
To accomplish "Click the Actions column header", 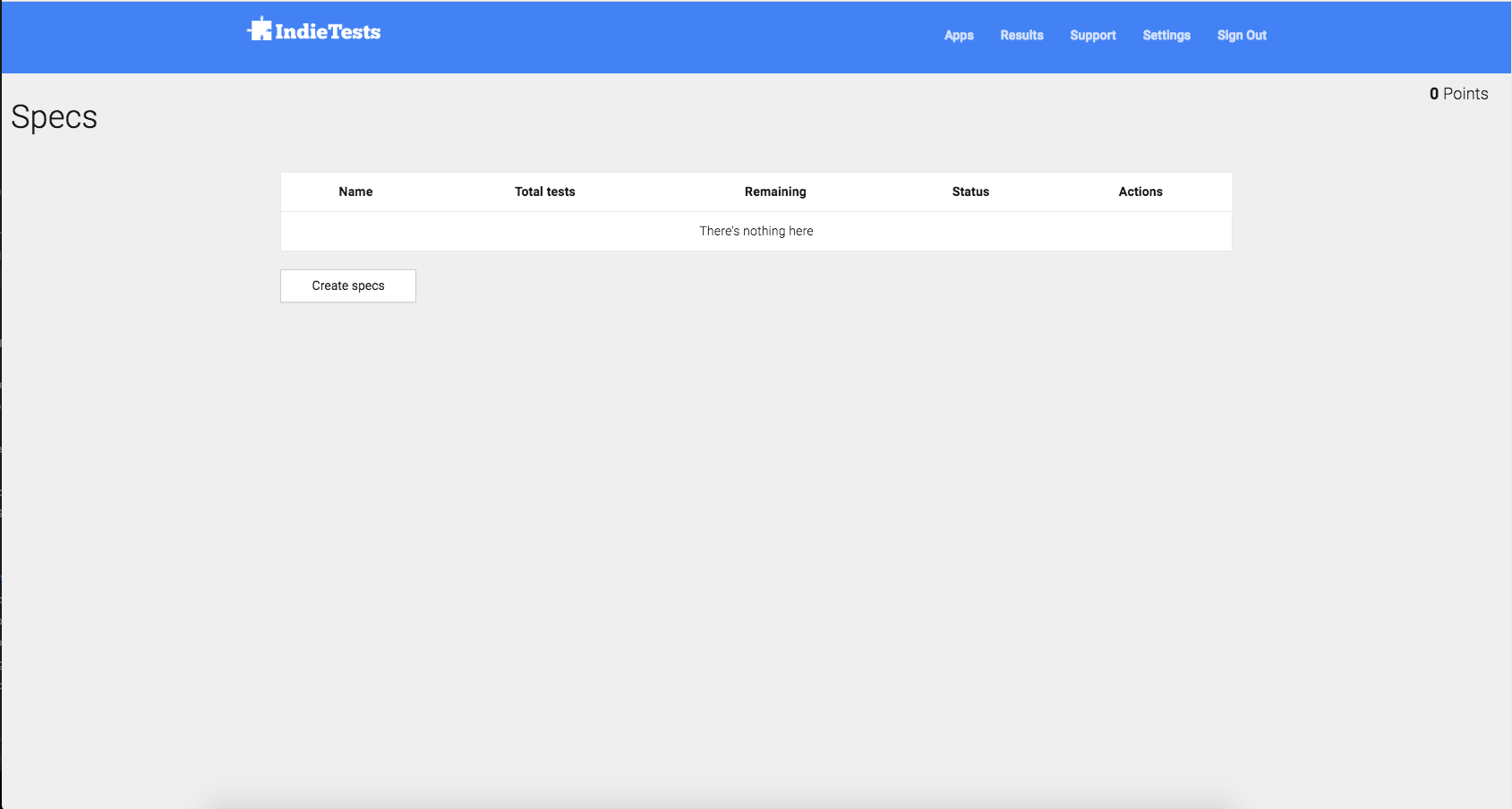I will (x=1140, y=192).
